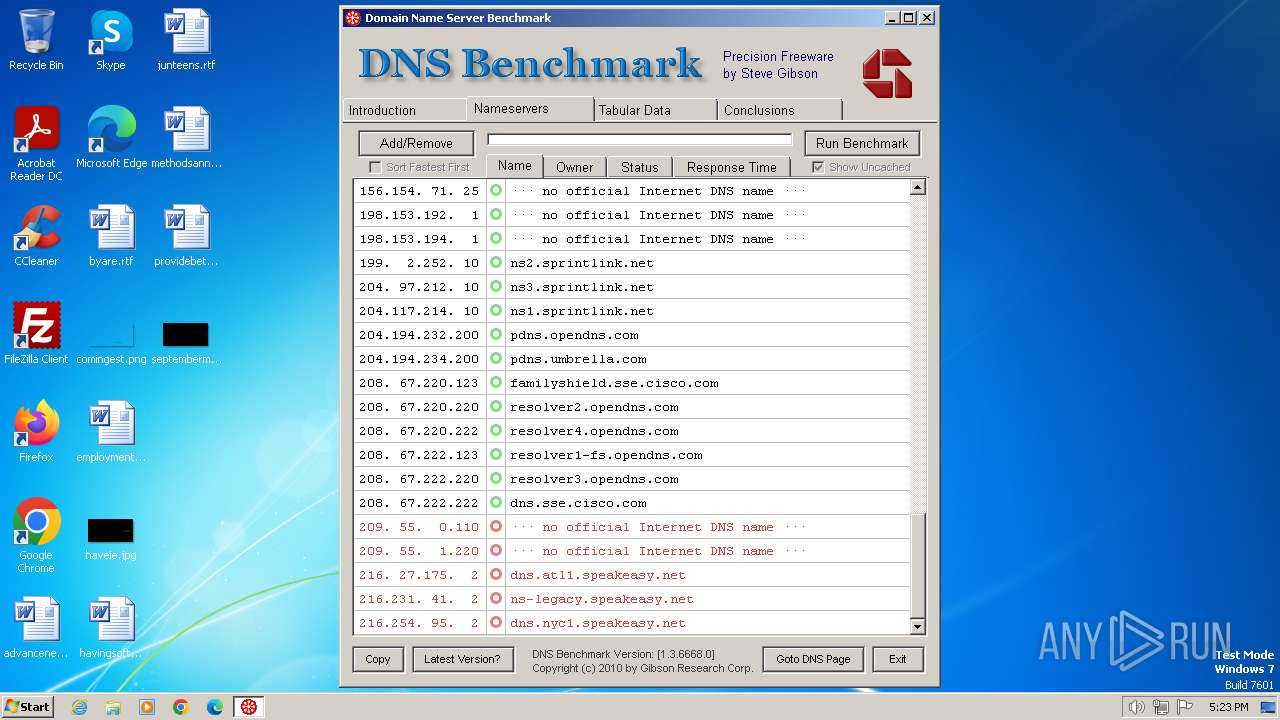Click status circle for ns1.sprintlink.net row
The height and width of the screenshot is (720, 1280).
pos(496,311)
